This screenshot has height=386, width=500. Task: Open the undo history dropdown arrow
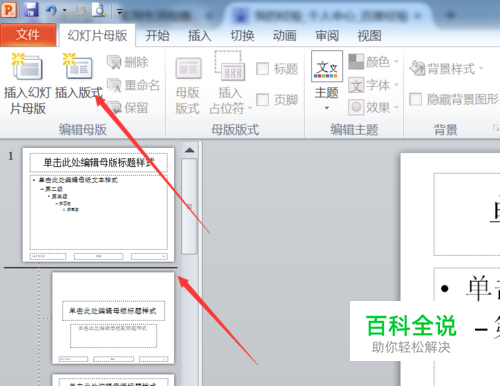click(65, 10)
